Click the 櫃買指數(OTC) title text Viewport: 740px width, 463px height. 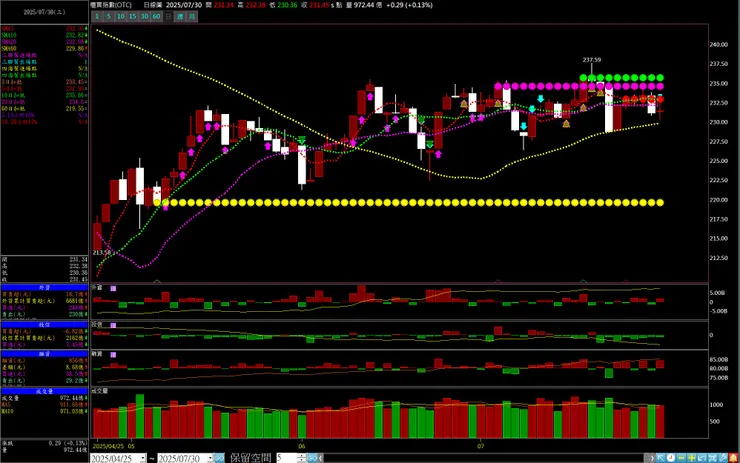(x=111, y=5)
